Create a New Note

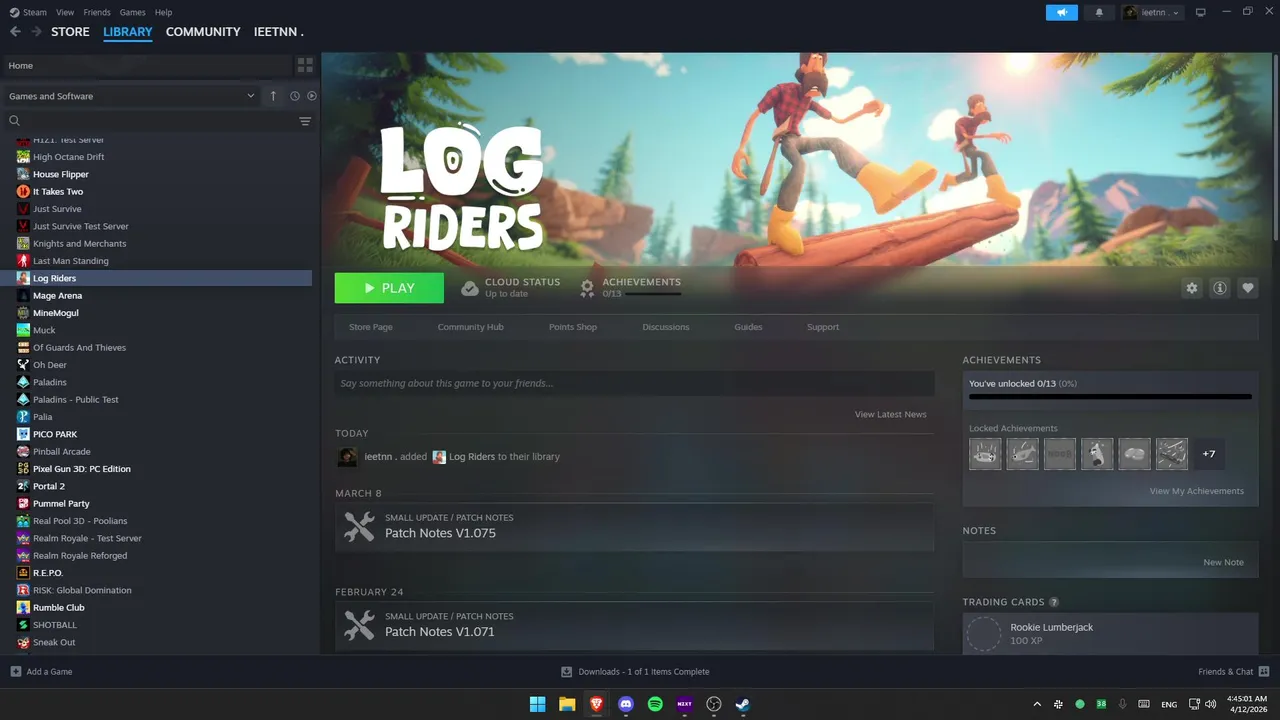coord(1223,562)
